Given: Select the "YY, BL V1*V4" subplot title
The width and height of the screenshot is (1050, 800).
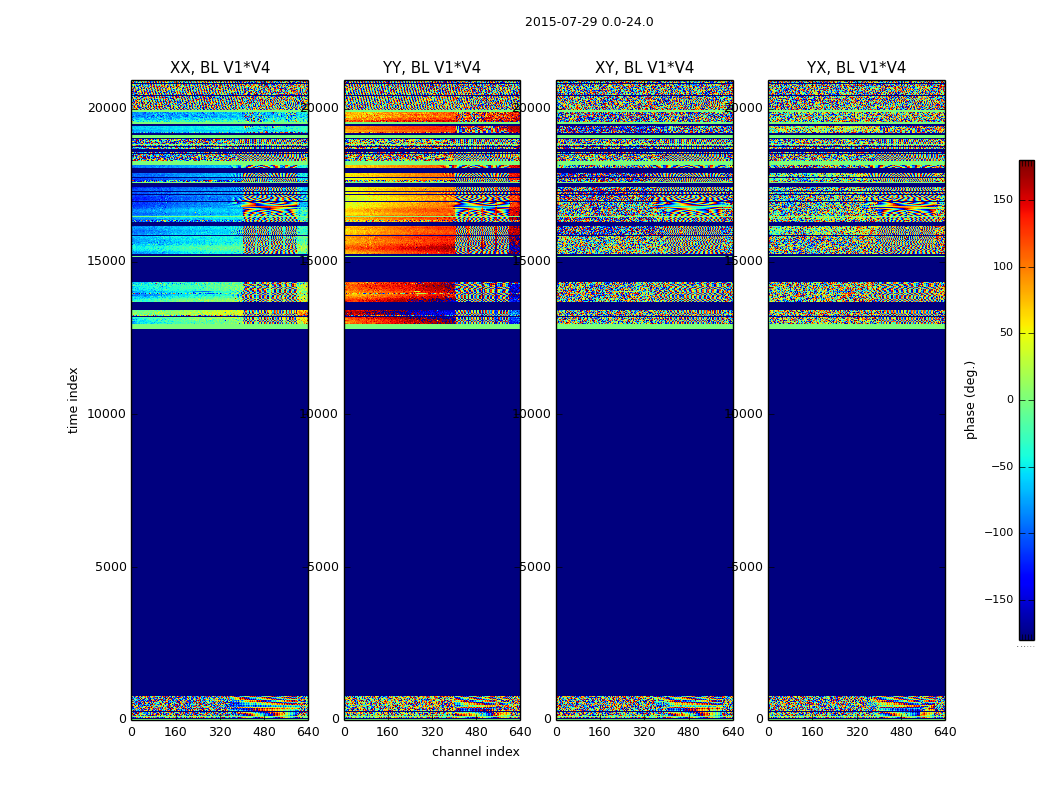Looking at the screenshot, I should [x=432, y=68].
